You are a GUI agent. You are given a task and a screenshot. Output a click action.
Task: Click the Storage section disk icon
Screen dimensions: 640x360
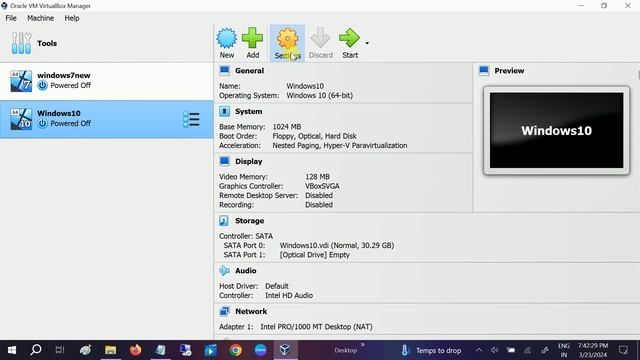point(224,221)
